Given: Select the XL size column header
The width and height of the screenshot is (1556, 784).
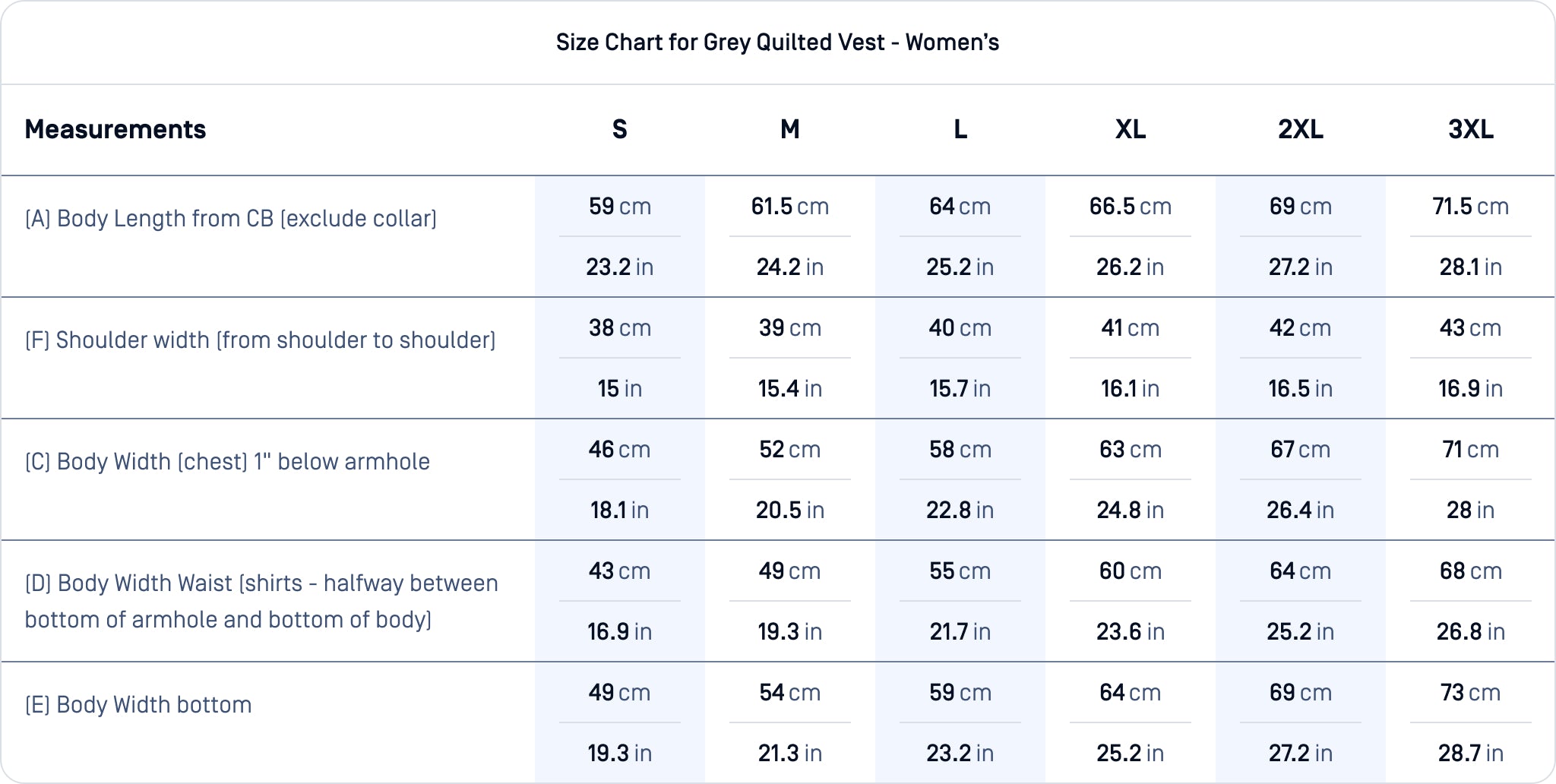Looking at the screenshot, I should [x=1131, y=130].
